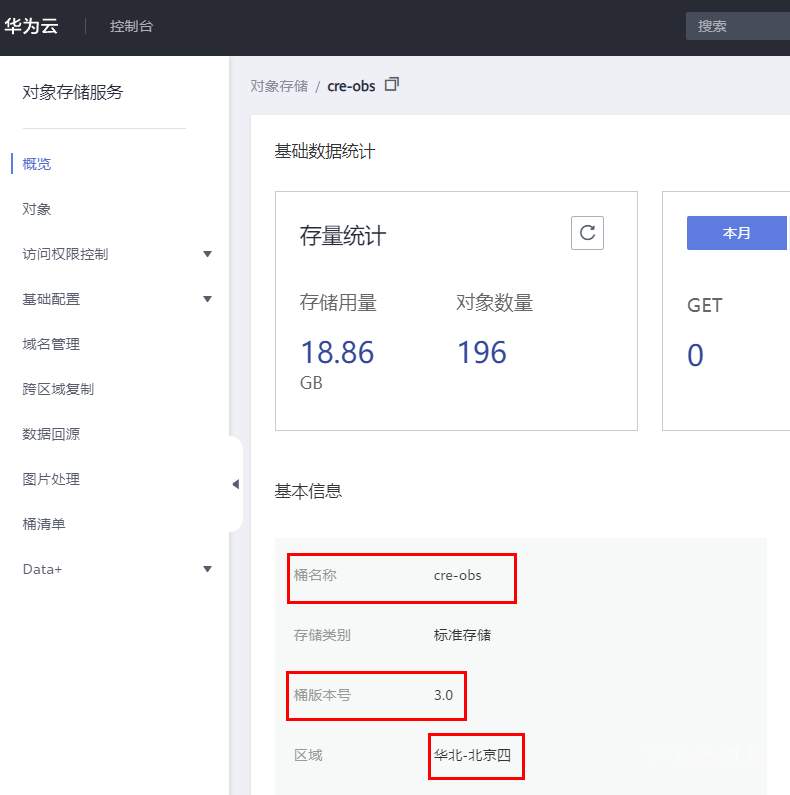Open the 华为云 home logo
790x795 pixels.
31,26
